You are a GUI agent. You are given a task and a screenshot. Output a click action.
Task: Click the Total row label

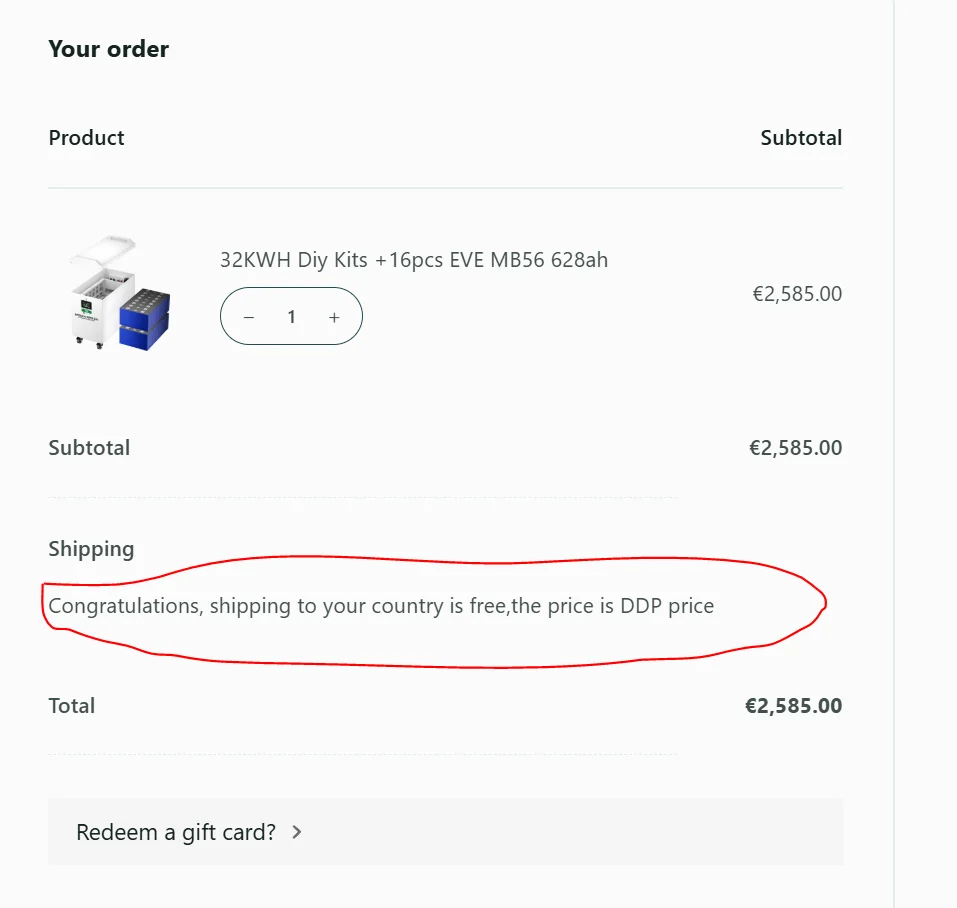(x=71, y=706)
